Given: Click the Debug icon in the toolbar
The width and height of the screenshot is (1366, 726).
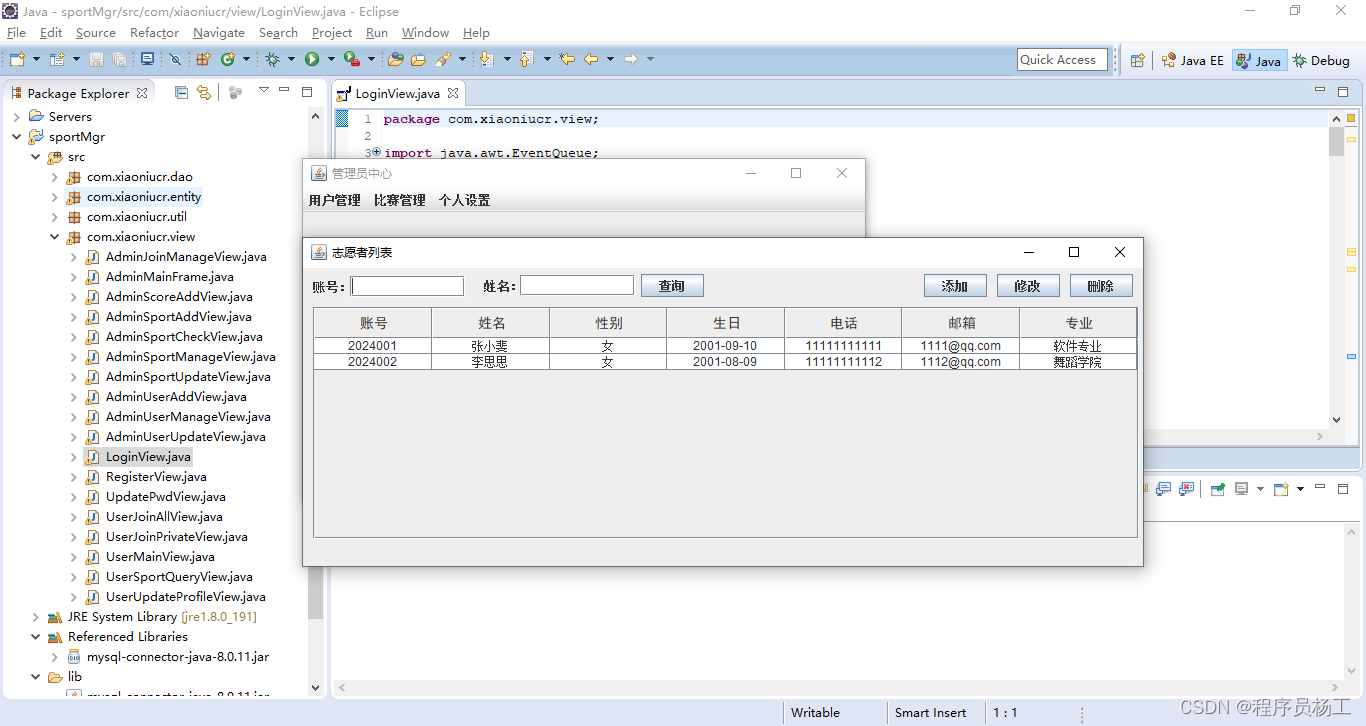Looking at the screenshot, I should (x=273, y=60).
